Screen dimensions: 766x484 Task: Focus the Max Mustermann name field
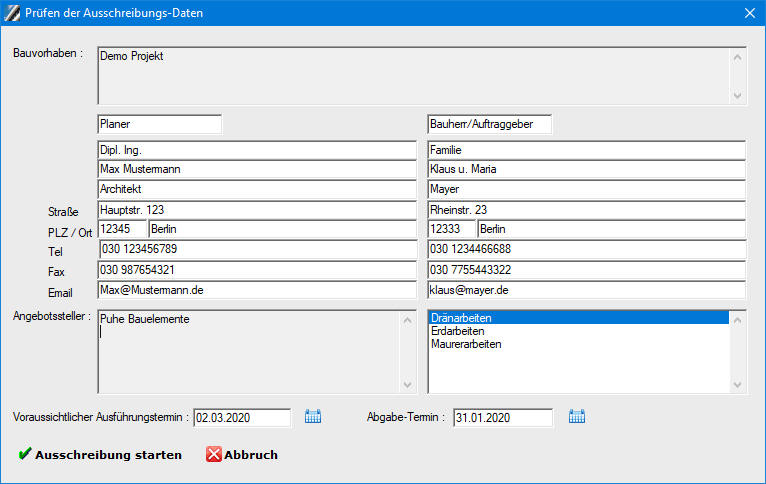click(257, 169)
